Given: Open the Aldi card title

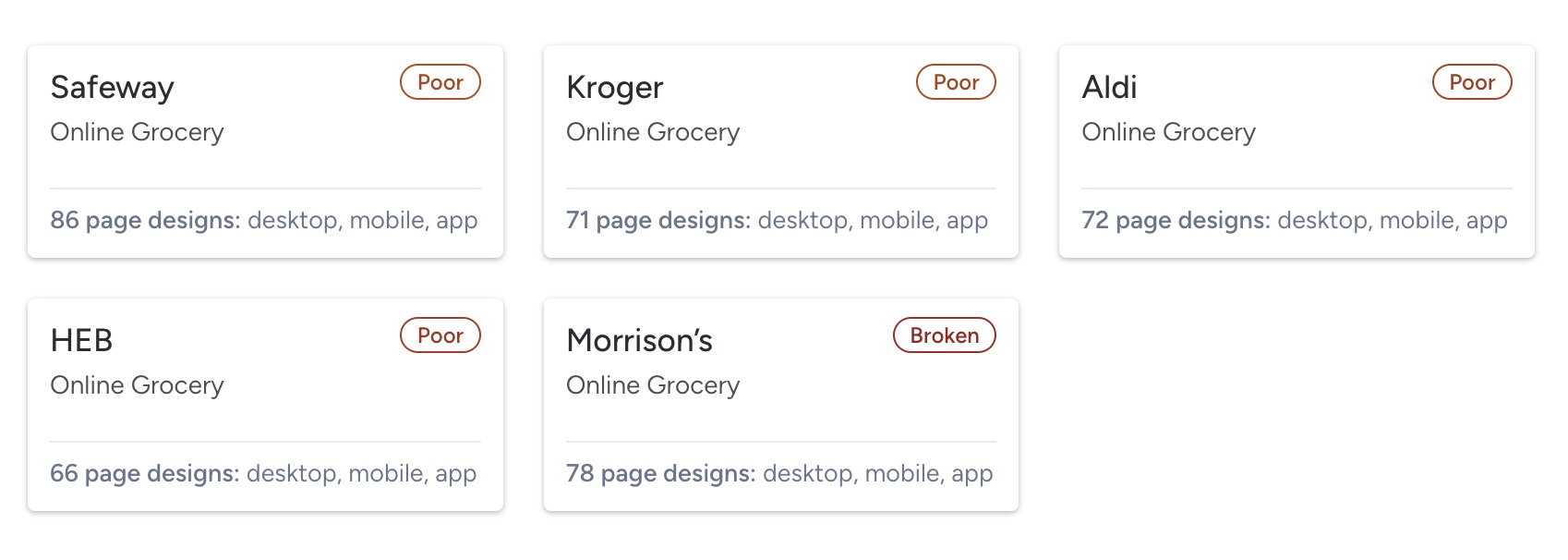Looking at the screenshot, I should tap(1109, 88).
